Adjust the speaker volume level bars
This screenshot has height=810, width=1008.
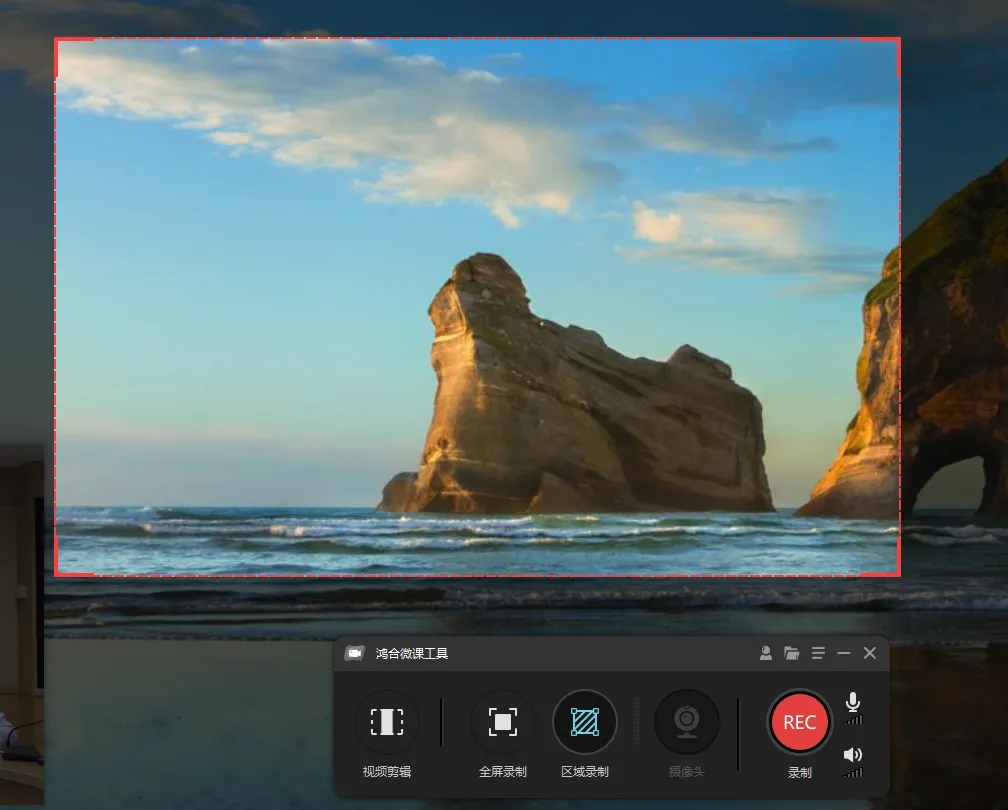(854, 772)
